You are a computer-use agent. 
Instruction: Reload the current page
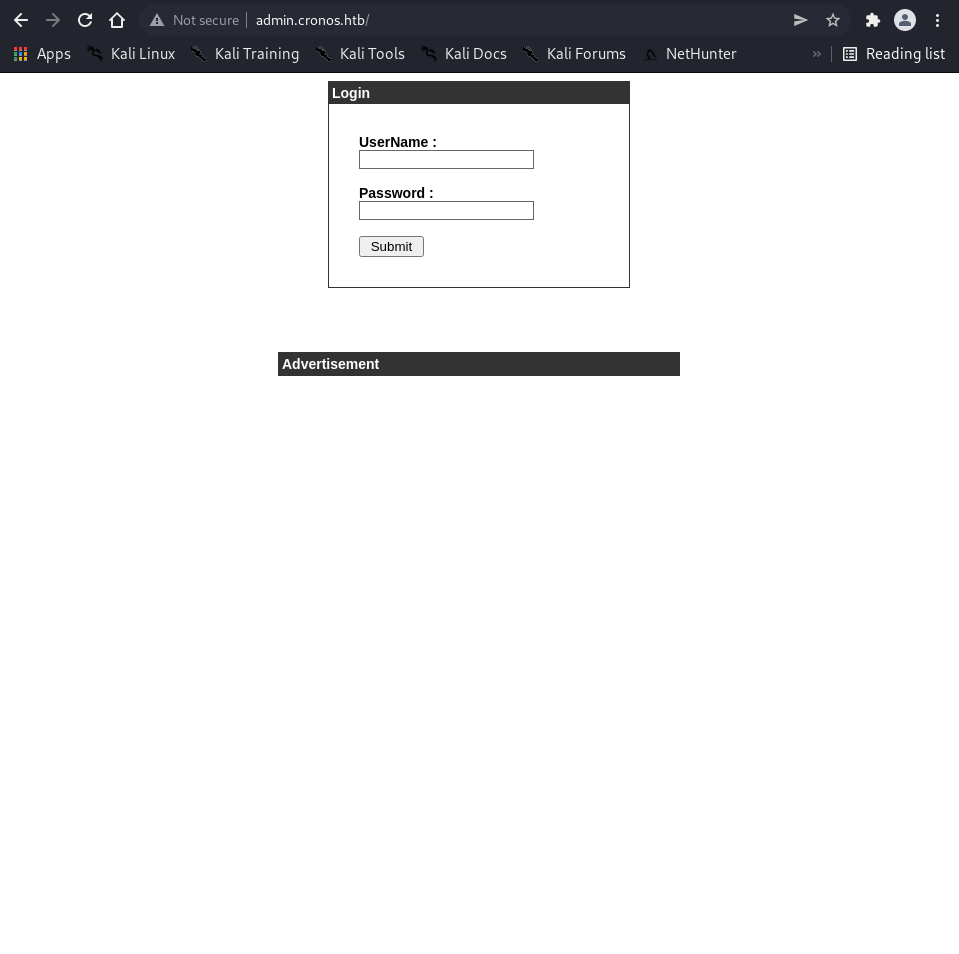click(x=85, y=20)
